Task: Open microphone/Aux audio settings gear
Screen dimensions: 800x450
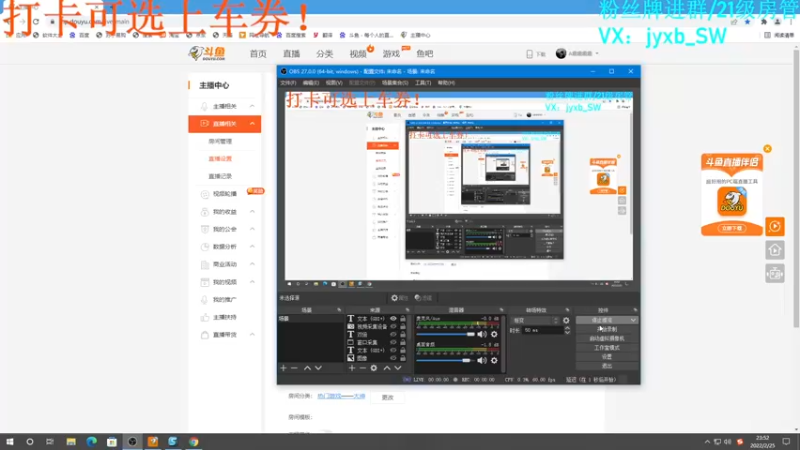Action: pyautogui.click(x=494, y=334)
